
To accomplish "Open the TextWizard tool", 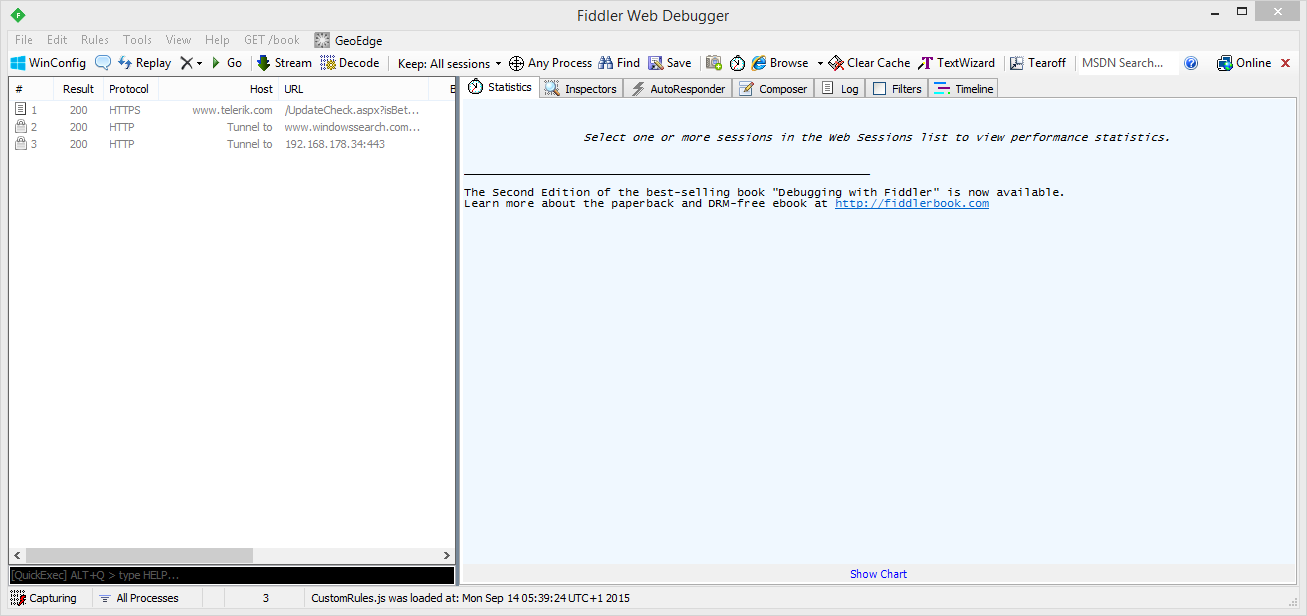I will click(957, 63).
